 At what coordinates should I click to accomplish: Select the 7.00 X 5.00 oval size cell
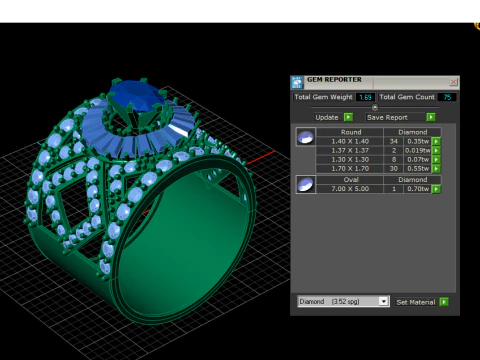(x=350, y=189)
